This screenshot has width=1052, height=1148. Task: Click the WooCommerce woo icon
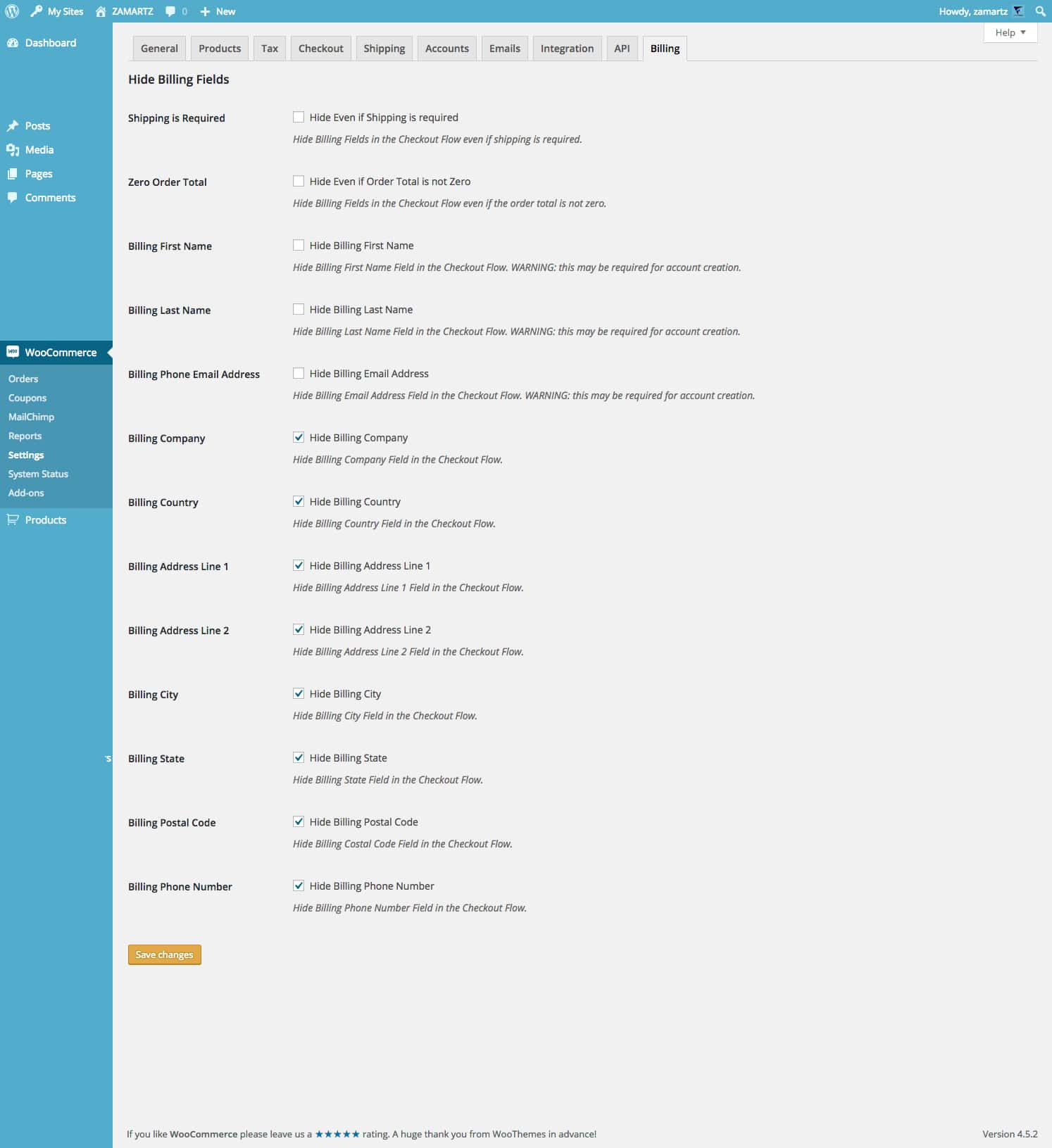point(13,352)
